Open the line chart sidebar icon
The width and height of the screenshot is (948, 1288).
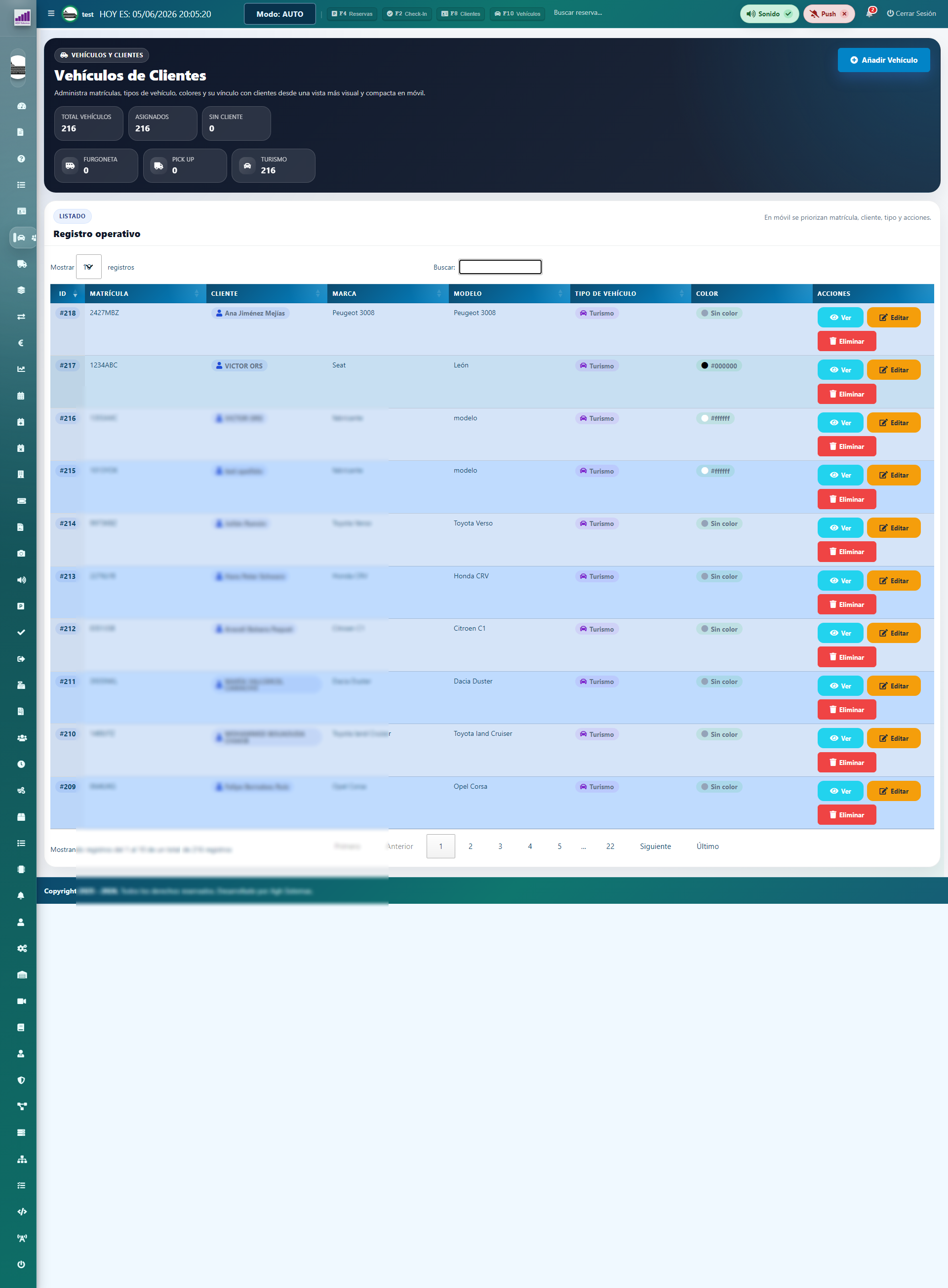[x=21, y=369]
